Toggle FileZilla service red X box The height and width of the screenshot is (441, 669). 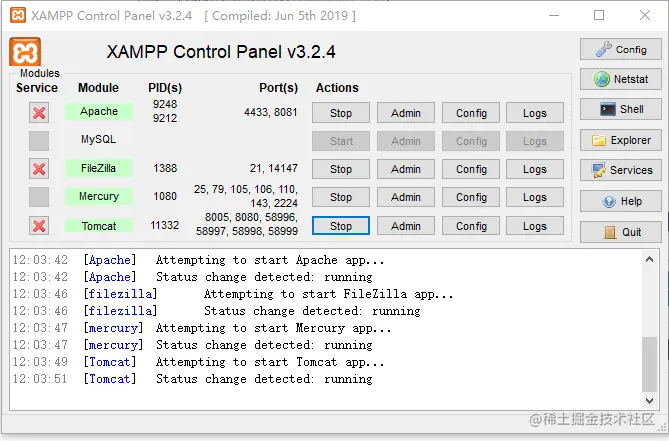click(x=39, y=169)
